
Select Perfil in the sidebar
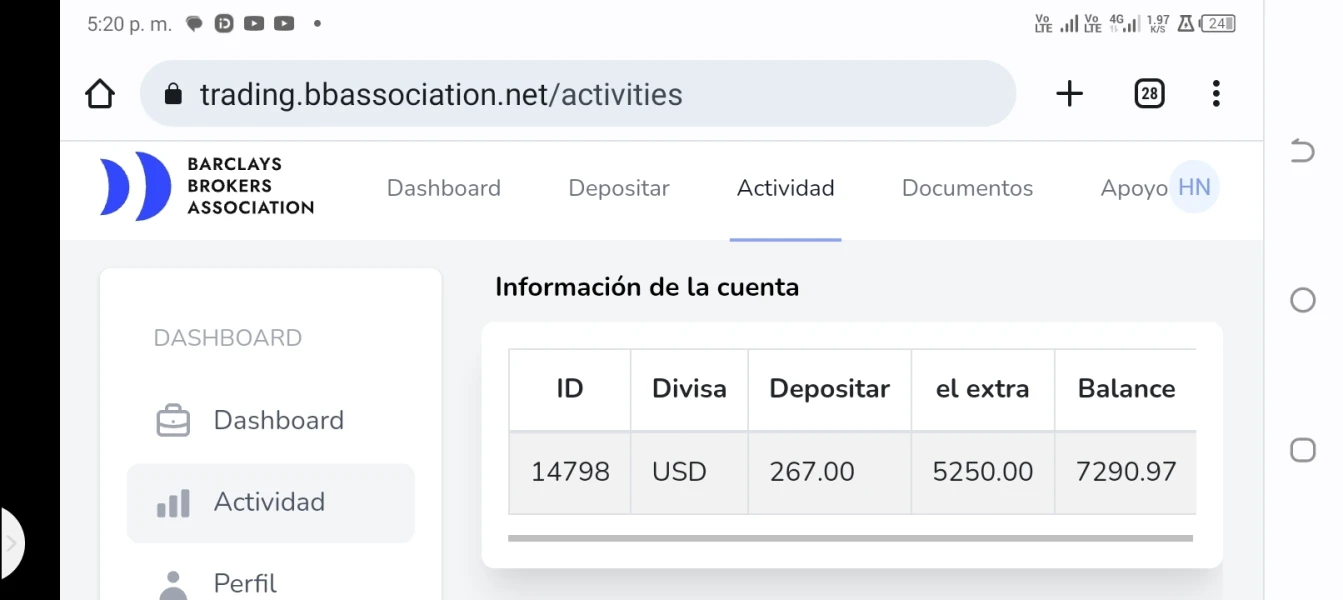(x=245, y=583)
